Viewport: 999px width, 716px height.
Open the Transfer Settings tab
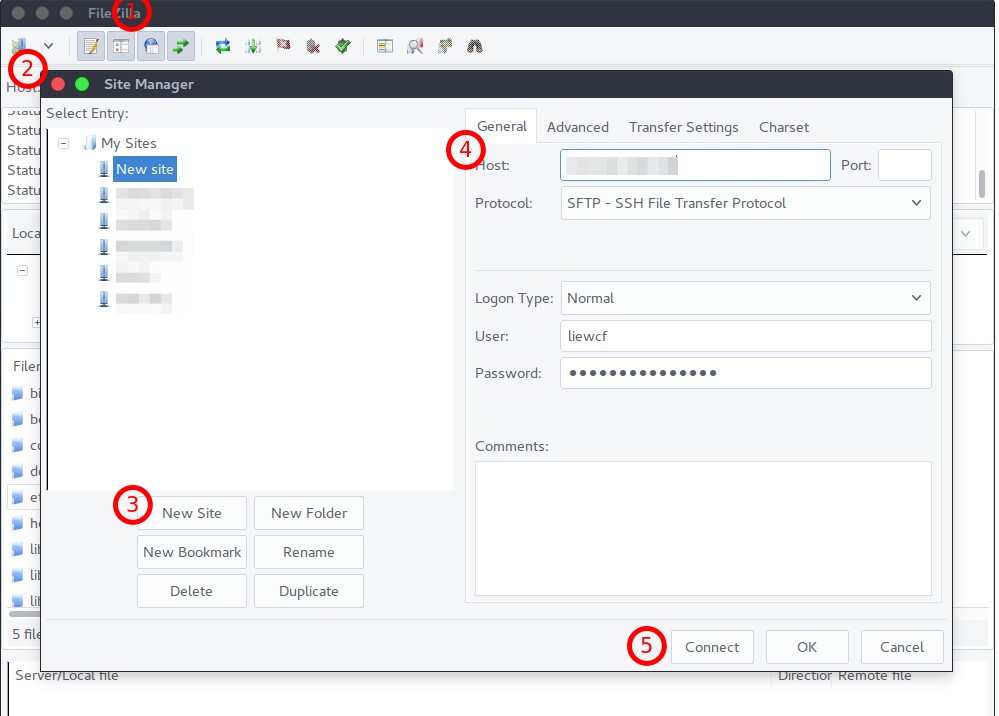pos(684,127)
